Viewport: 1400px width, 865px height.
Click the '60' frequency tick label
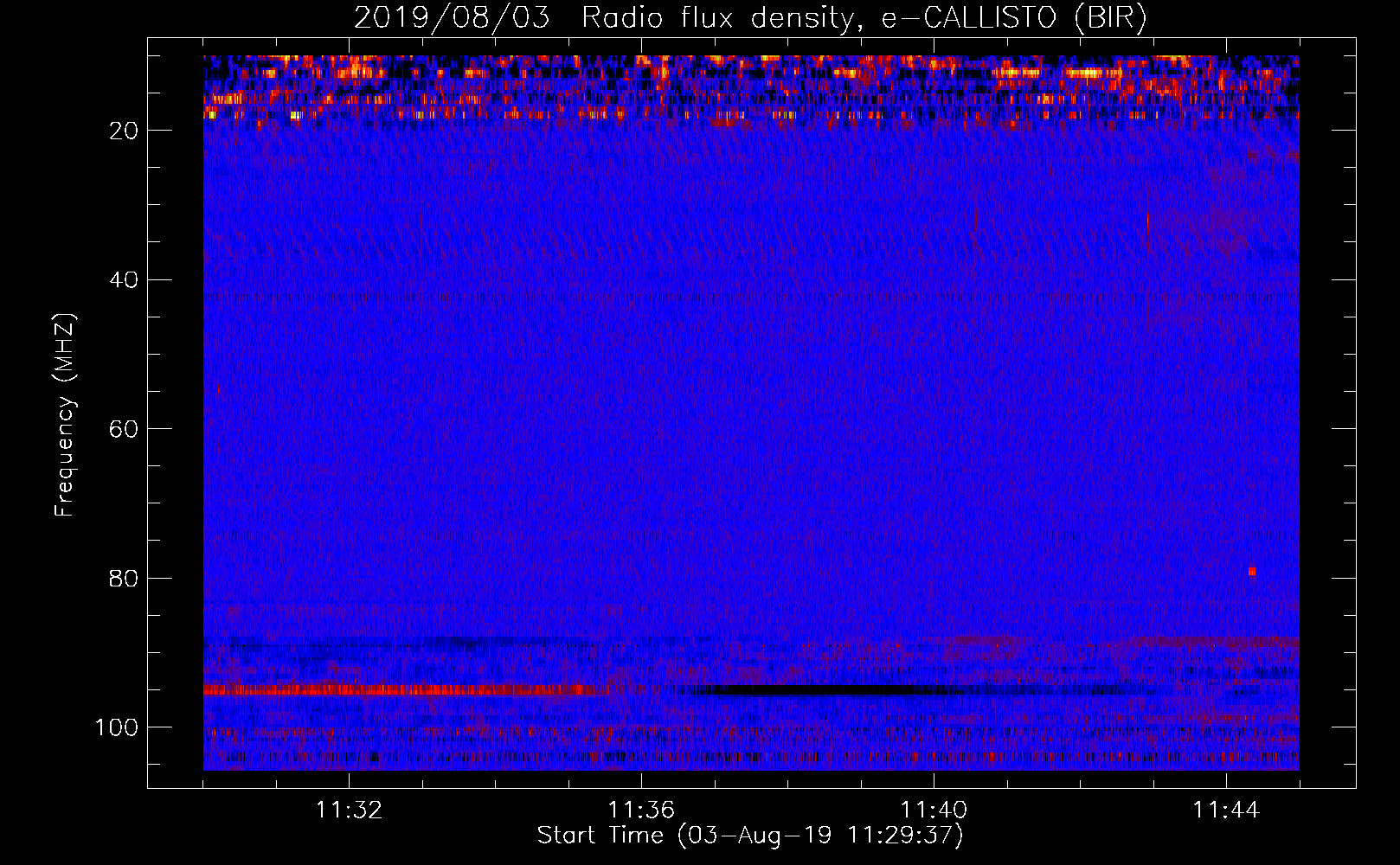click(x=125, y=429)
